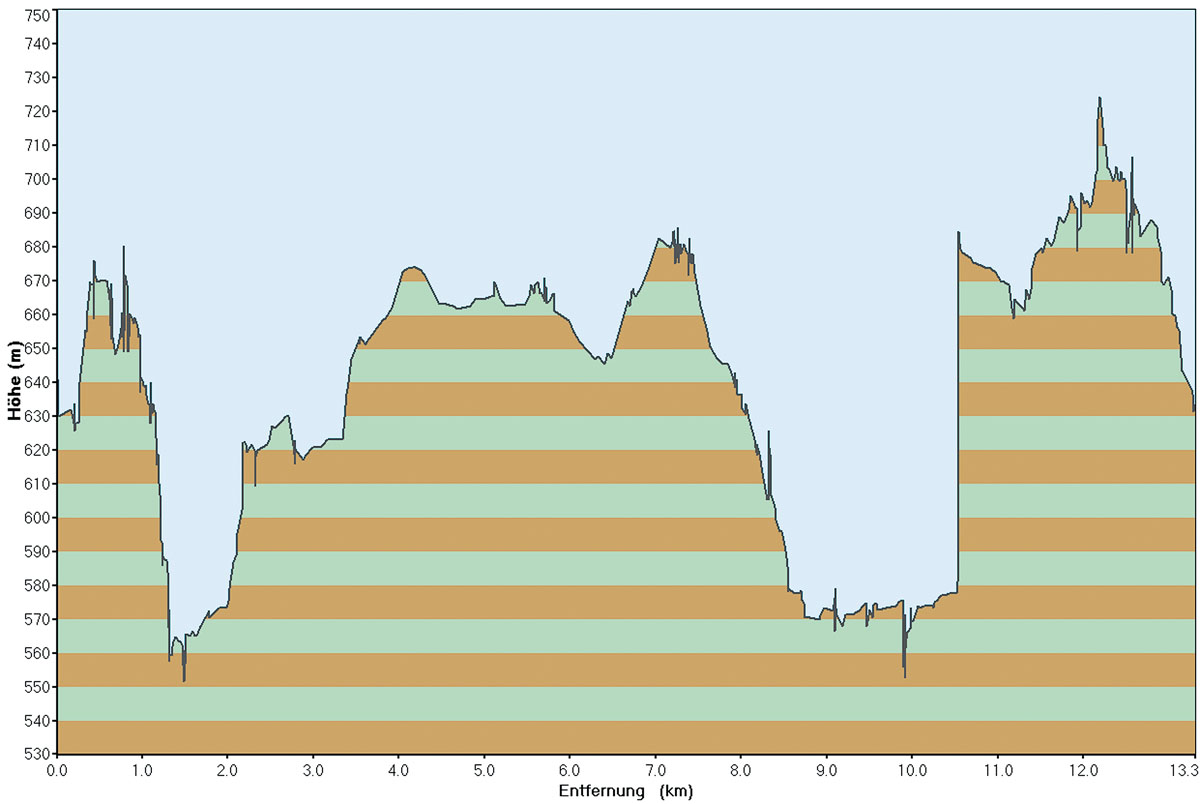The height and width of the screenshot is (804, 1200).
Task: Click the tall spike near 0.8 km
Action: click(x=124, y=247)
